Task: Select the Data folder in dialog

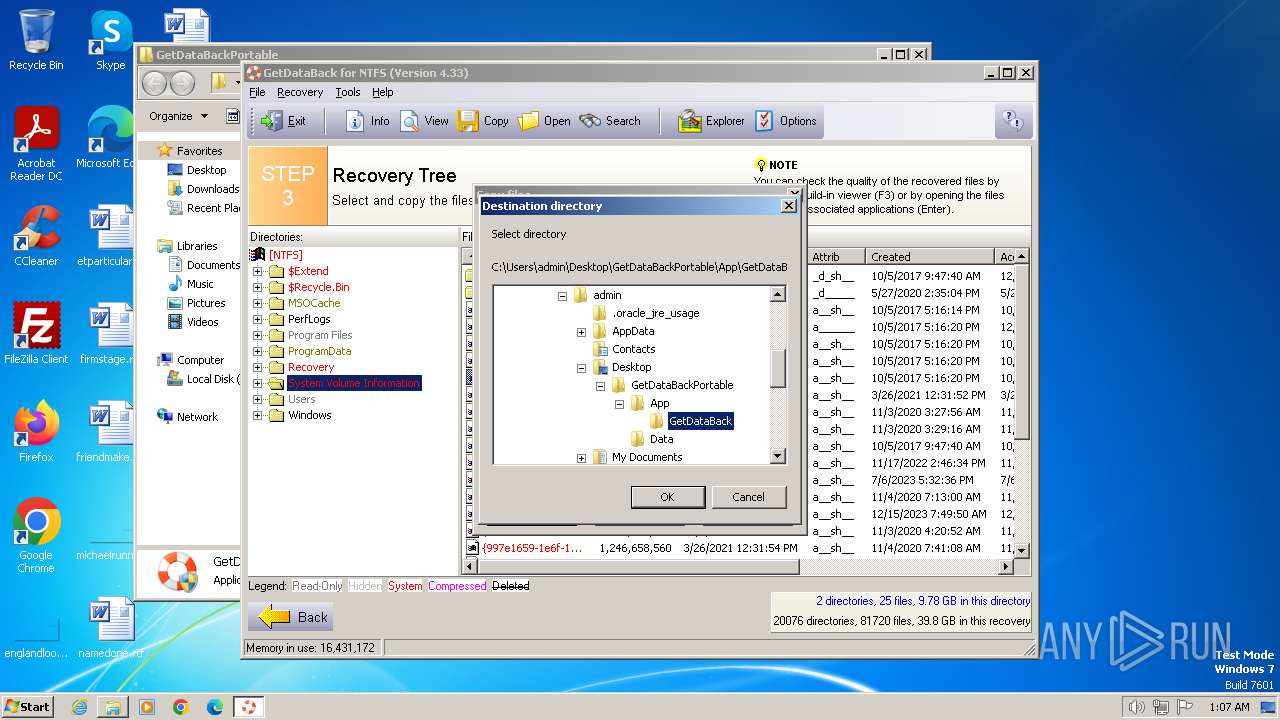Action: click(661, 439)
